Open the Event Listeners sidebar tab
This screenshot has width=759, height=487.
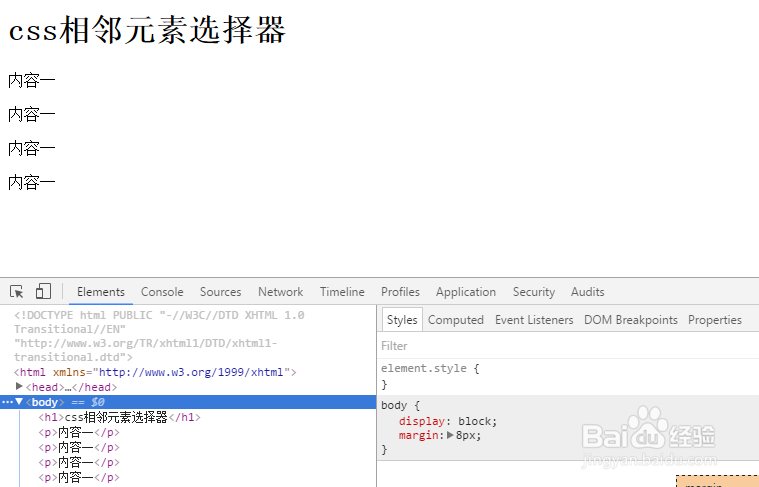click(x=534, y=320)
